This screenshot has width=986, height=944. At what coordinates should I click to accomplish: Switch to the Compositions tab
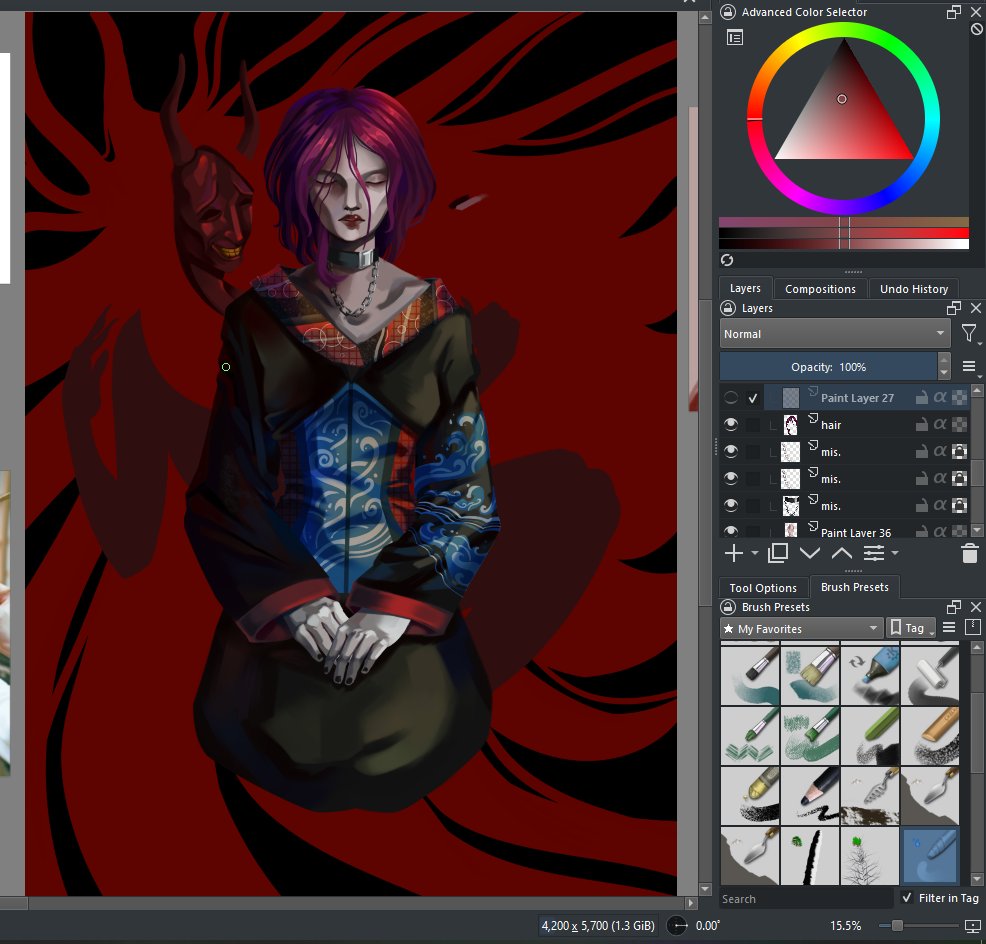coord(820,289)
